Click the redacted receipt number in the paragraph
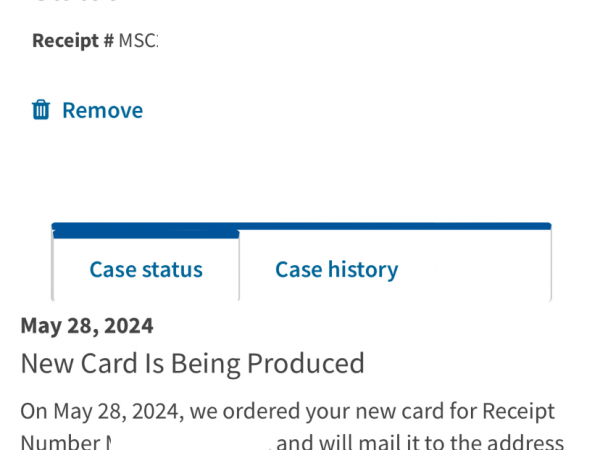 pos(190,442)
